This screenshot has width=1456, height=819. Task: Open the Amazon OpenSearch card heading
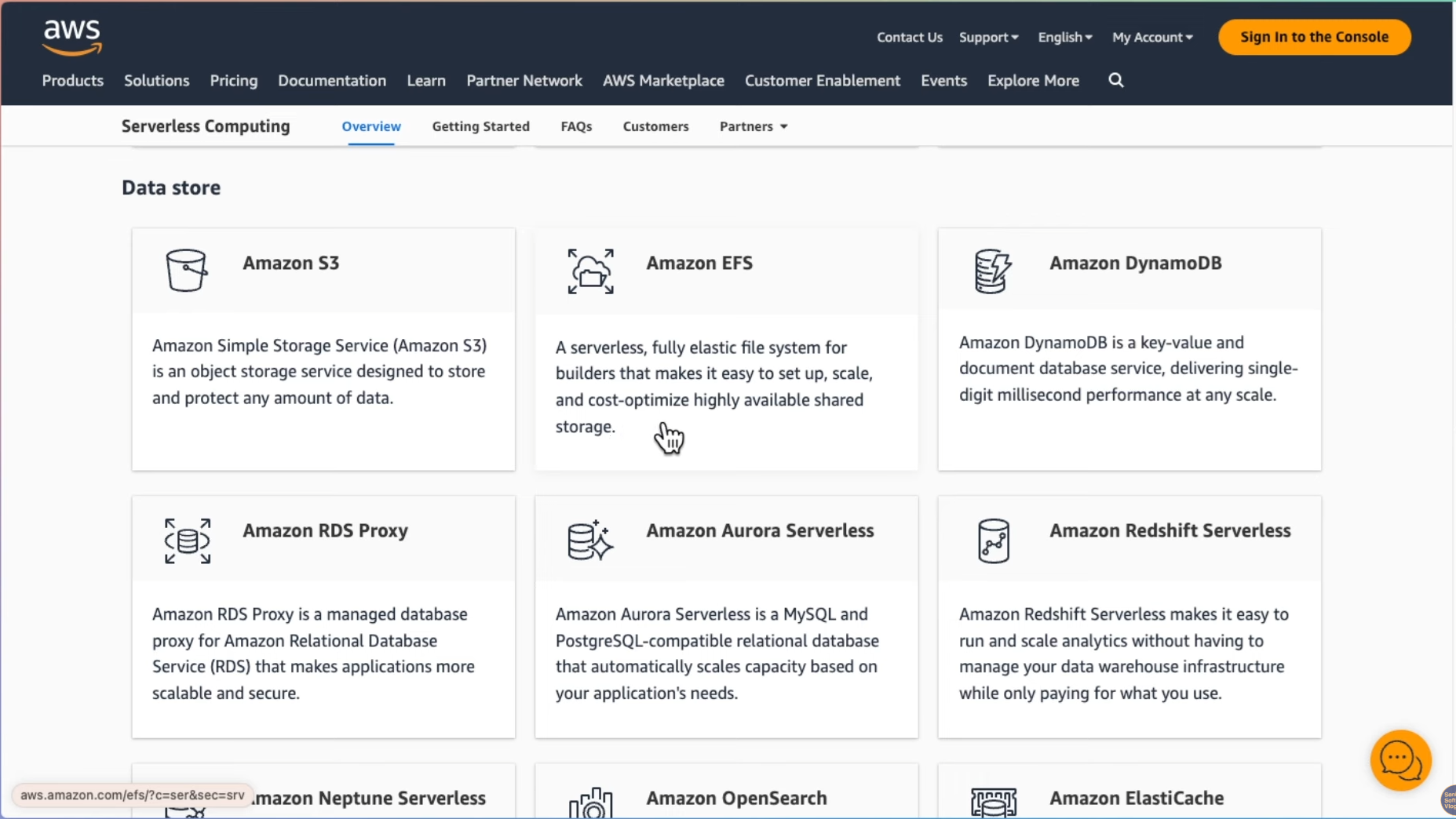736,799
